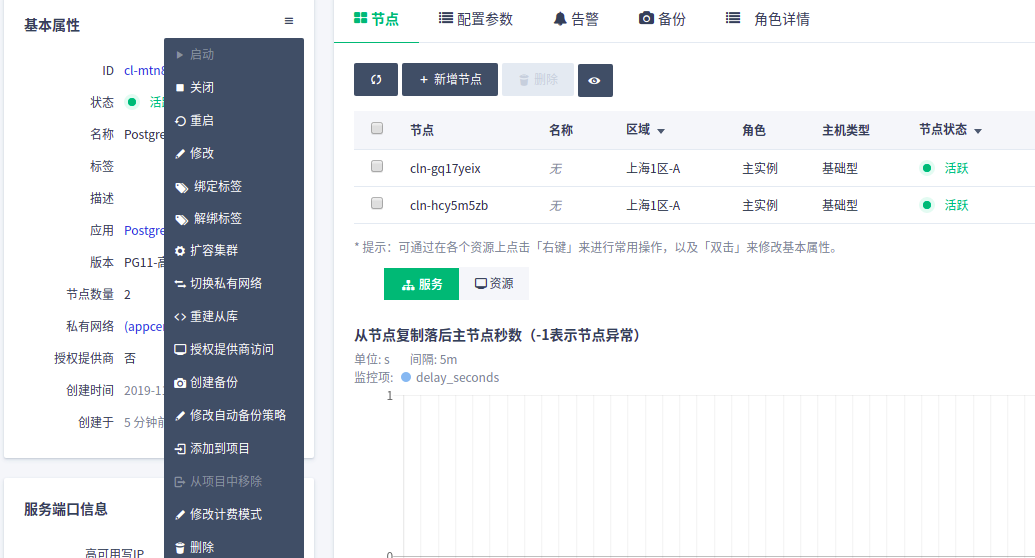This screenshot has height=558, width=1035.
Task: Click the camera icon on 备份 tab
Action: pyautogui.click(x=646, y=19)
